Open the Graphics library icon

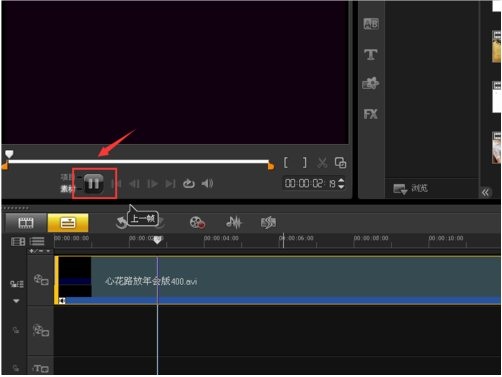371,83
